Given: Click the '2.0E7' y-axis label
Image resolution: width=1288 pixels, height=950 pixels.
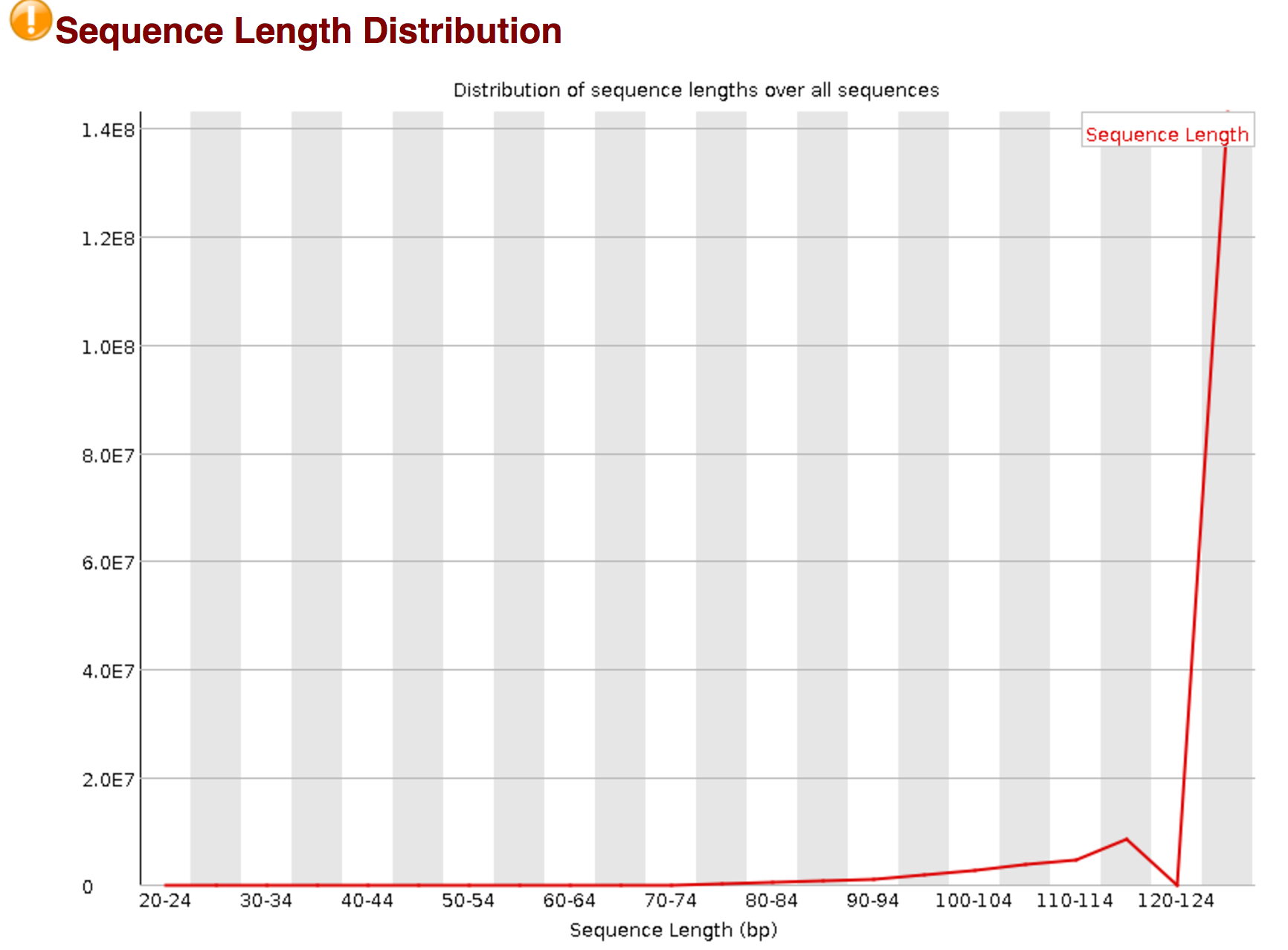Looking at the screenshot, I should [109, 780].
